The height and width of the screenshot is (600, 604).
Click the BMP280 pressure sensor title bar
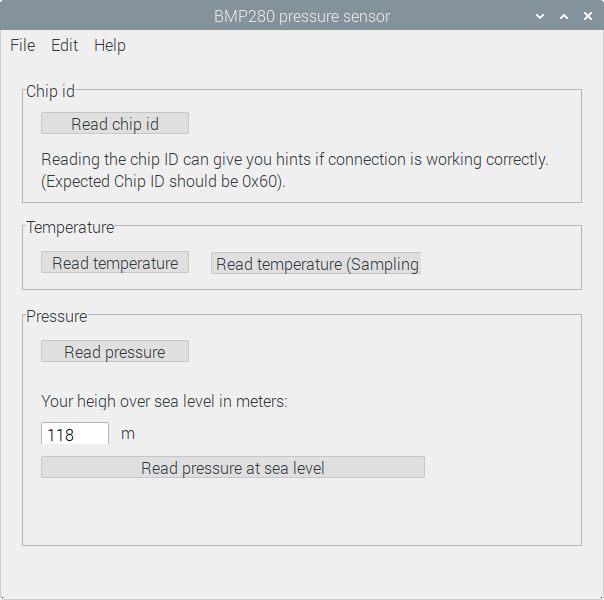tap(302, 16)
